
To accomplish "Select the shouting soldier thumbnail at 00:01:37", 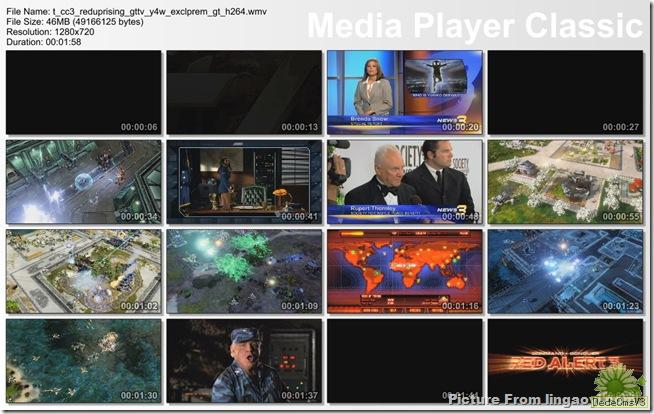I will pos(244,361).
